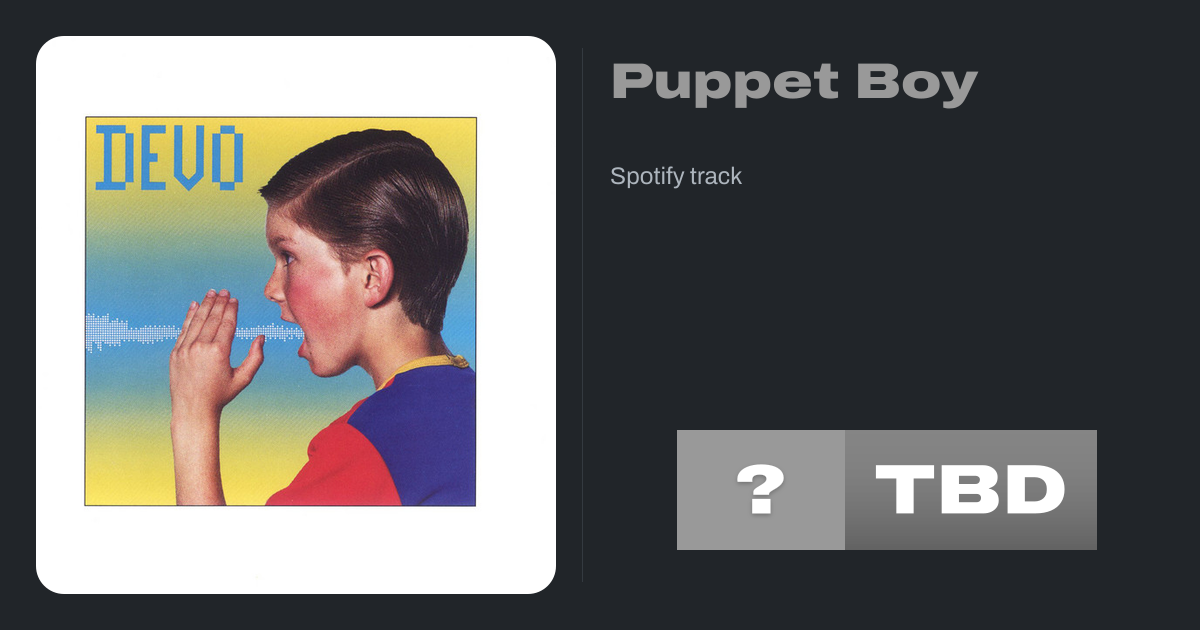The height and width of the screenshot is (630, 1200).
Task: Open the Puppet Boy track title
Action: point(794,83)
